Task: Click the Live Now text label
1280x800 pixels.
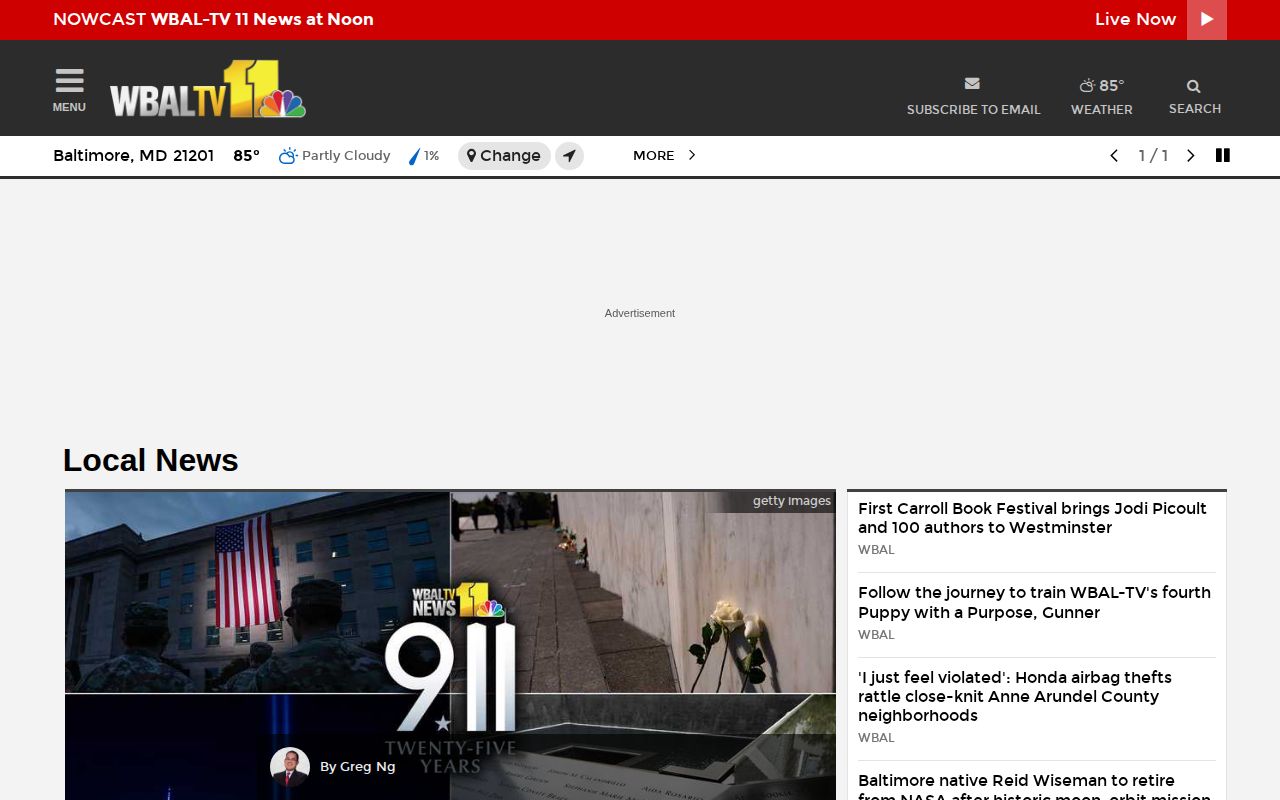Action: (x=1135, y=19)
